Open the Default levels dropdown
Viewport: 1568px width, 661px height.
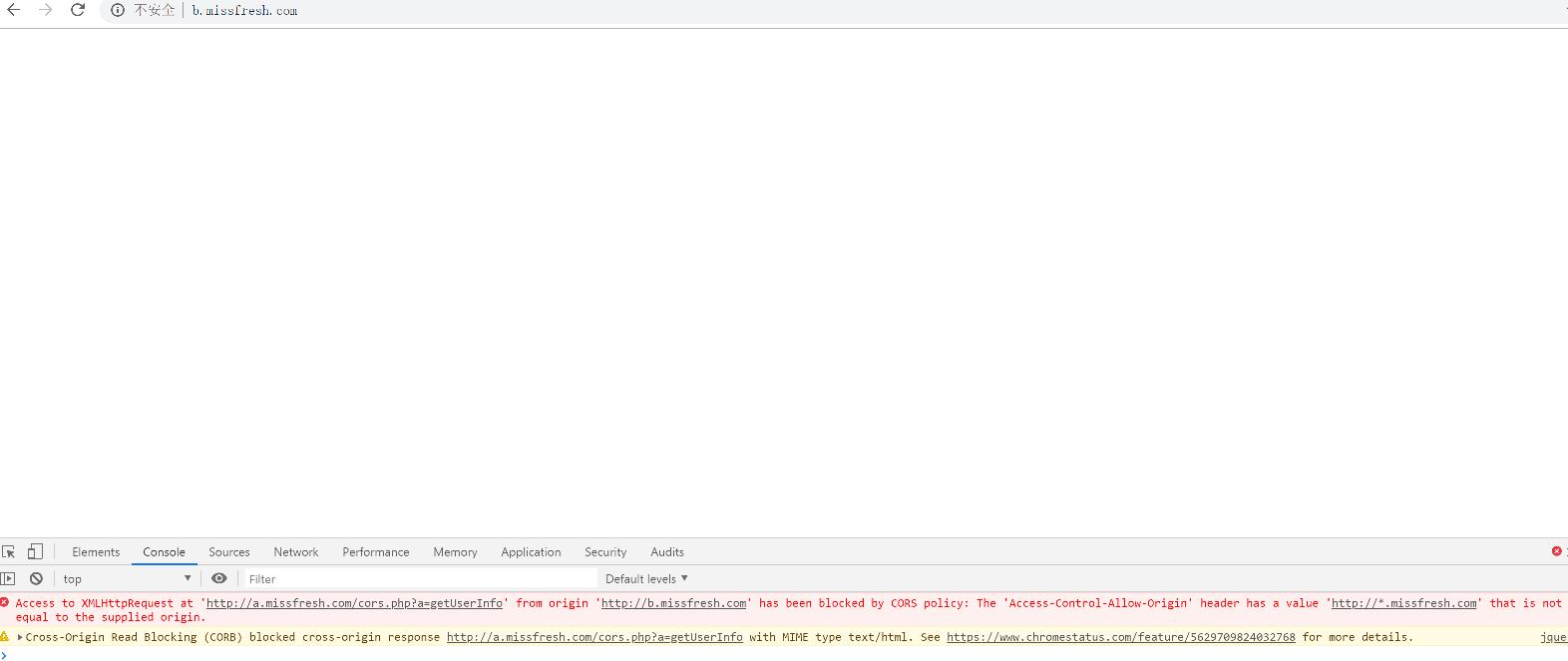(x=646, y=578)
